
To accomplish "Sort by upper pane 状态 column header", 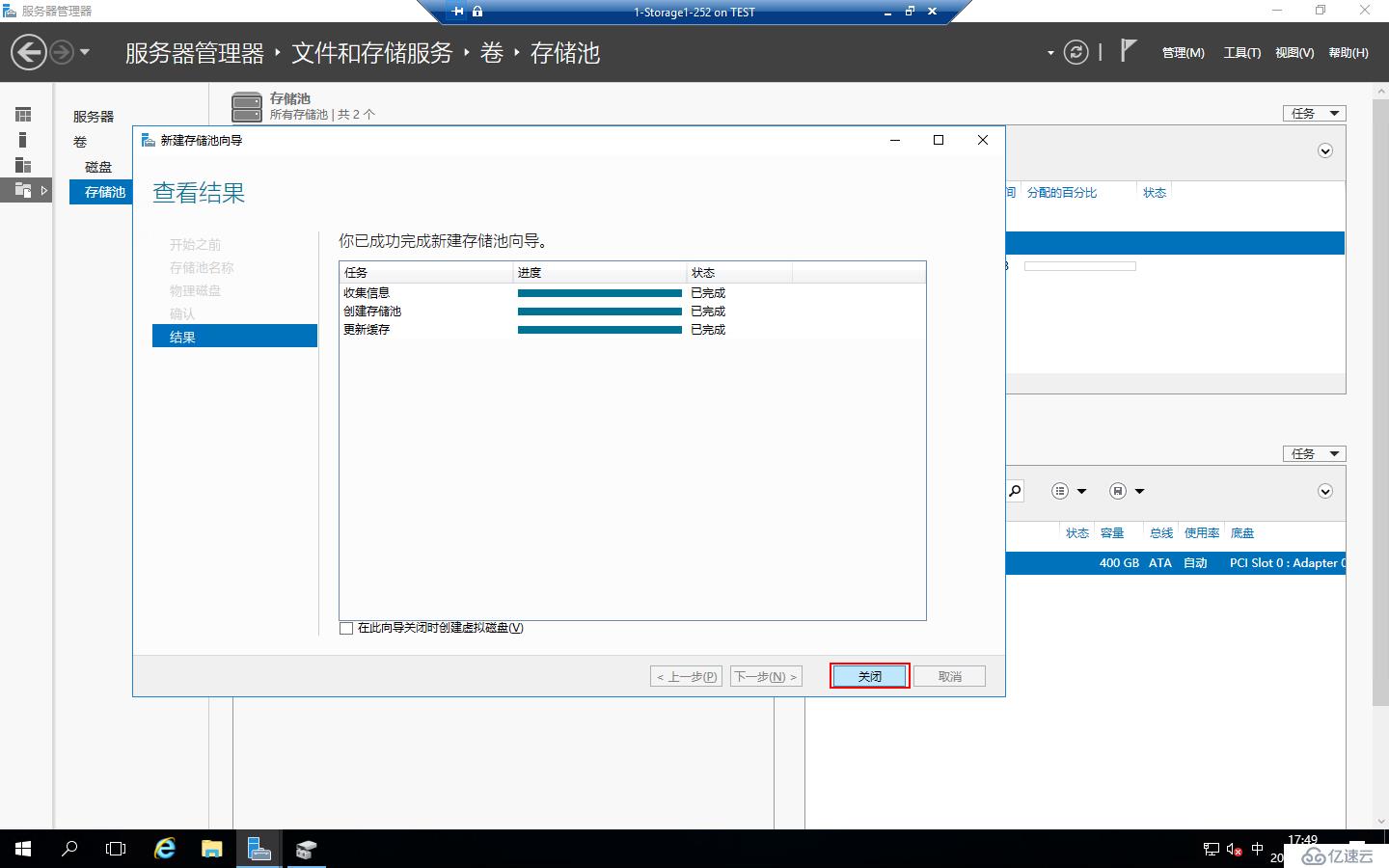I will [1155, 193].
